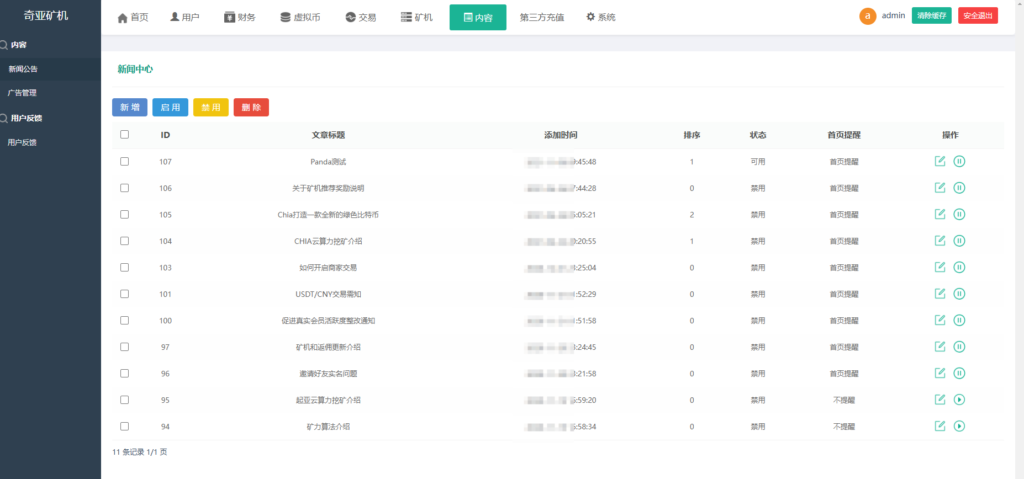
Task: Click the yellow 禁用 button
Action: click(x=211, y=107)
